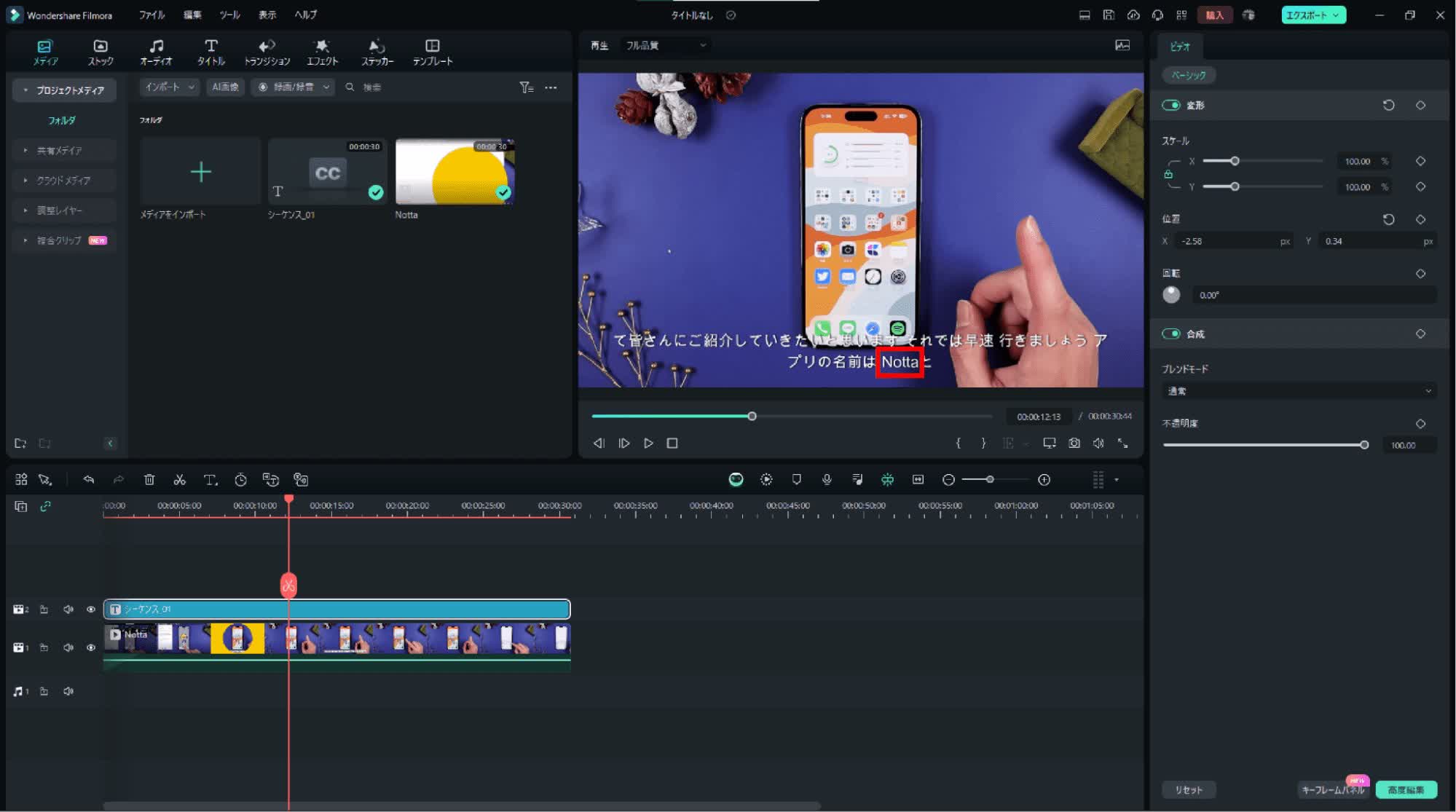The height and width of the screenshot is (812, 1456).
Task: Expand the compound clip item
Action: (64, 240)
